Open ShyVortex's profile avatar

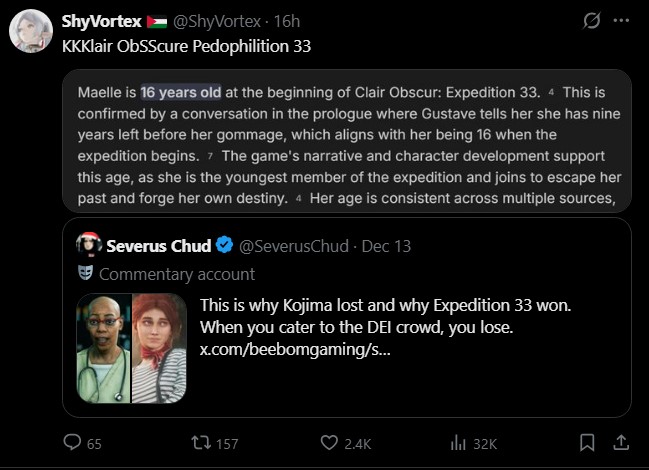click(31, 31)
